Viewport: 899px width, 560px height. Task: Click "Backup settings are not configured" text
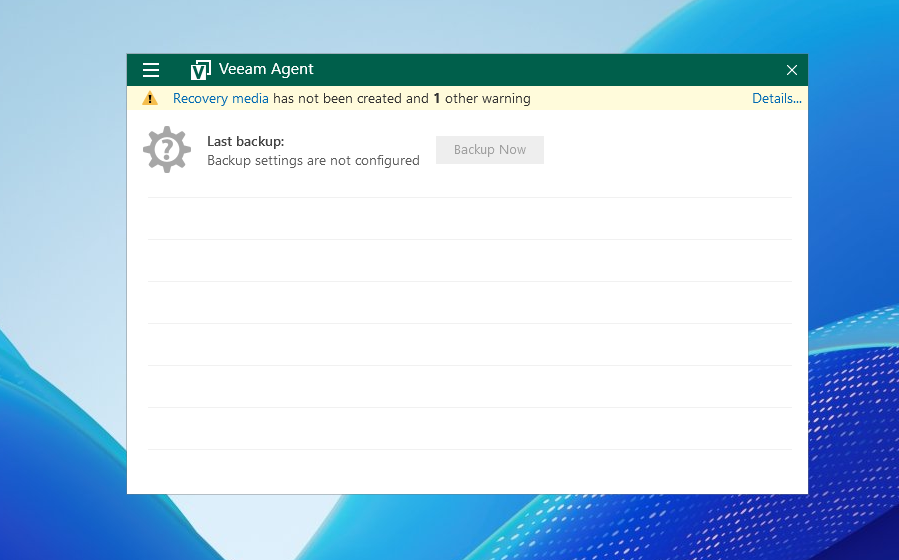(x=313, y=160)
